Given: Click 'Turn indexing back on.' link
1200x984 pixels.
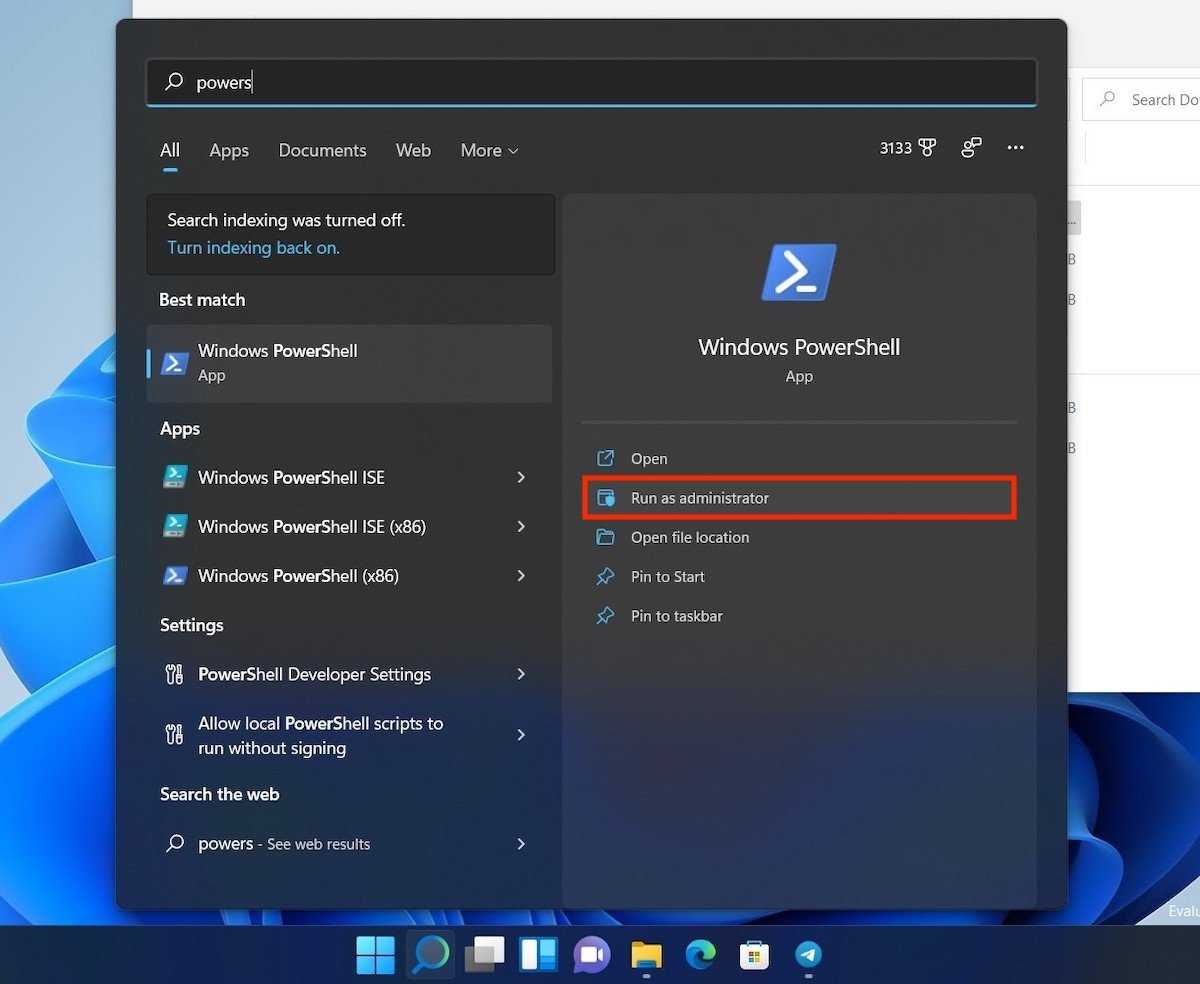Looking at the screenshot, I should tap(253, 248).
